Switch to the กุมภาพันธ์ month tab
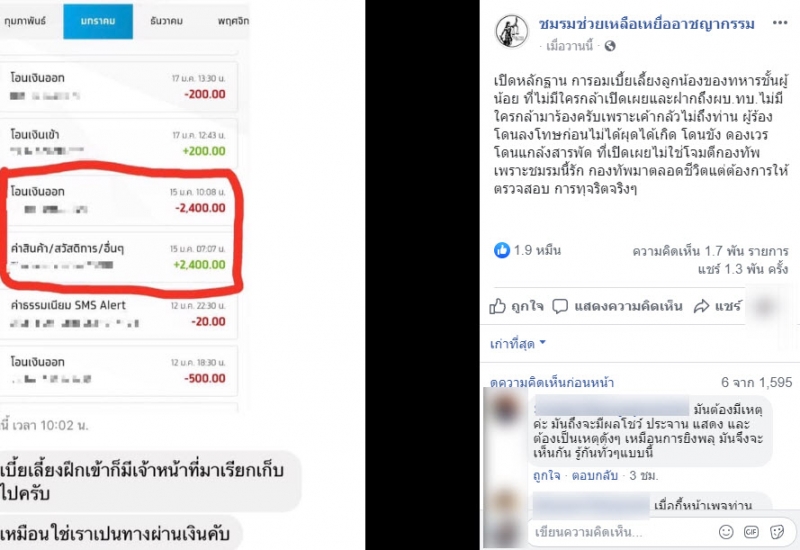800x550 pixels. pyautogui.click(x=24, y=21)
